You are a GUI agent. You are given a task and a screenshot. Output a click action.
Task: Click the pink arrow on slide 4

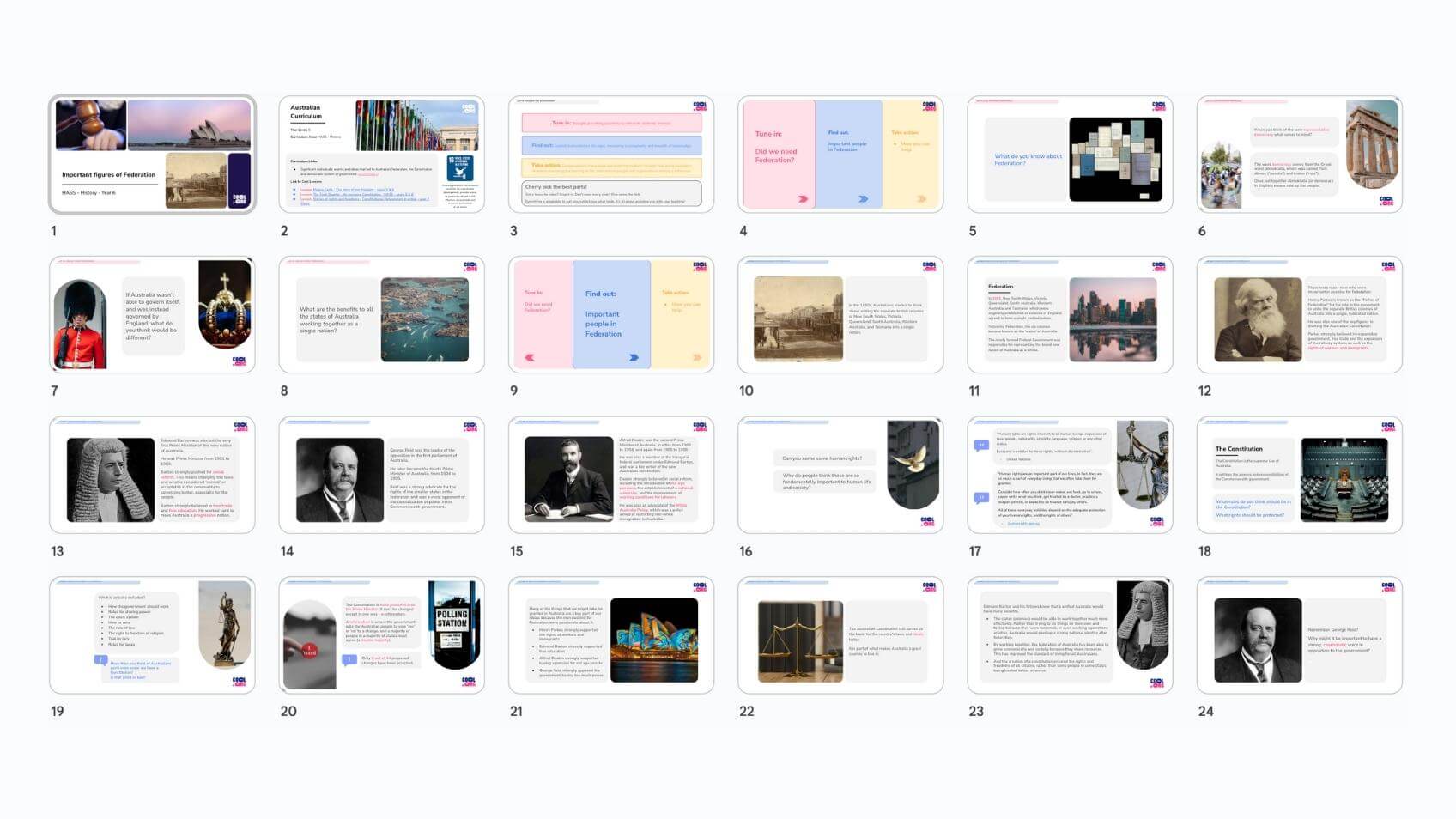coord(803,198)
